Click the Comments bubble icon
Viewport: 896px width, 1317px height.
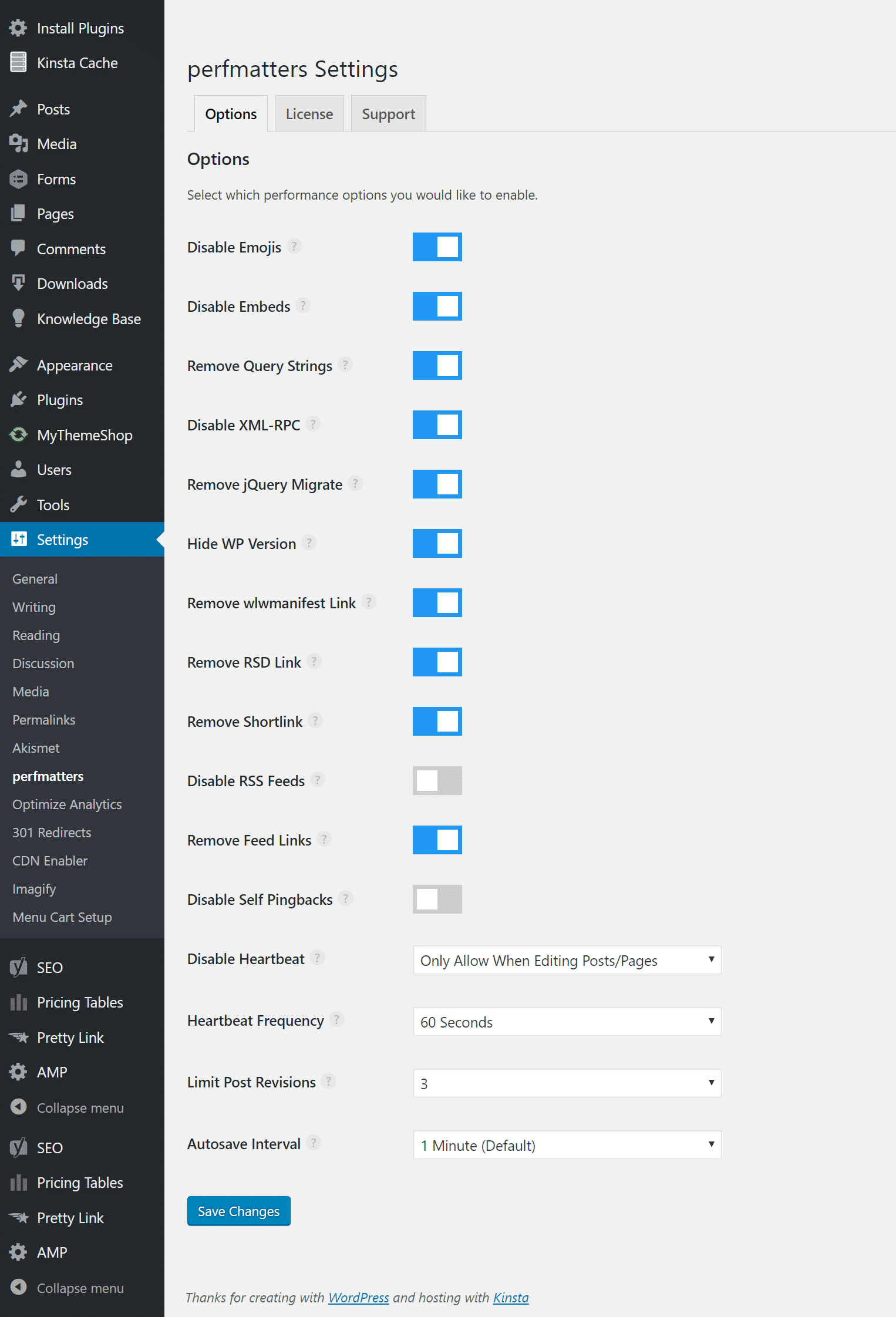tap(18, 248)
